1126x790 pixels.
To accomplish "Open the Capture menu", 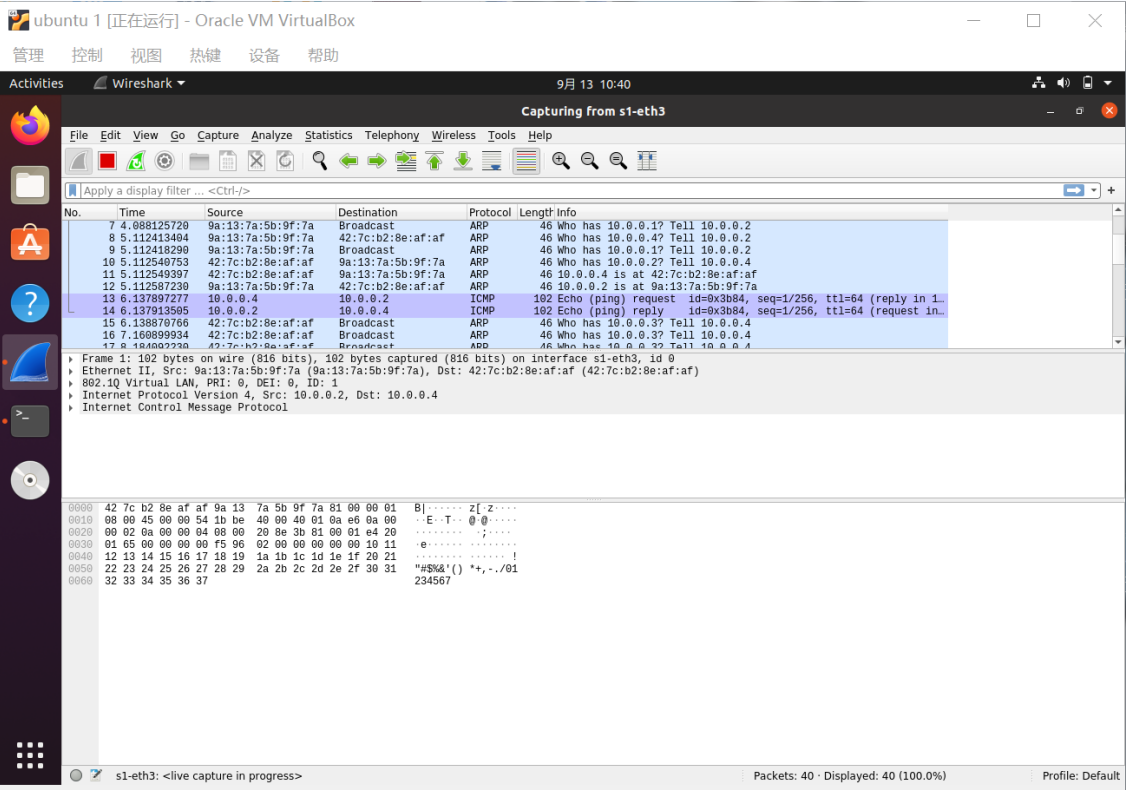I will (x=218, y=135).
